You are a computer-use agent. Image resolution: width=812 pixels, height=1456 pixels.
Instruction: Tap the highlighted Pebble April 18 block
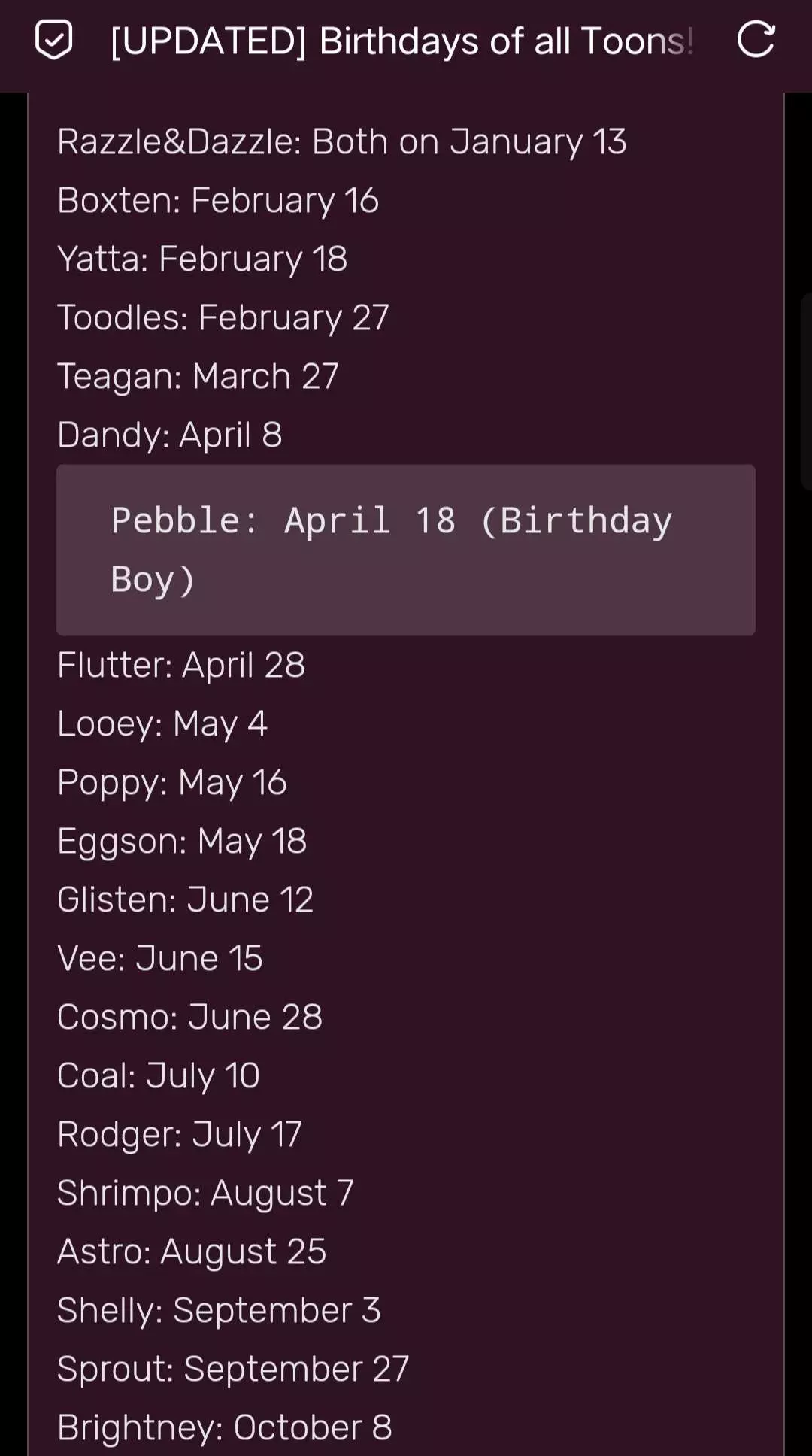(405, 550)
